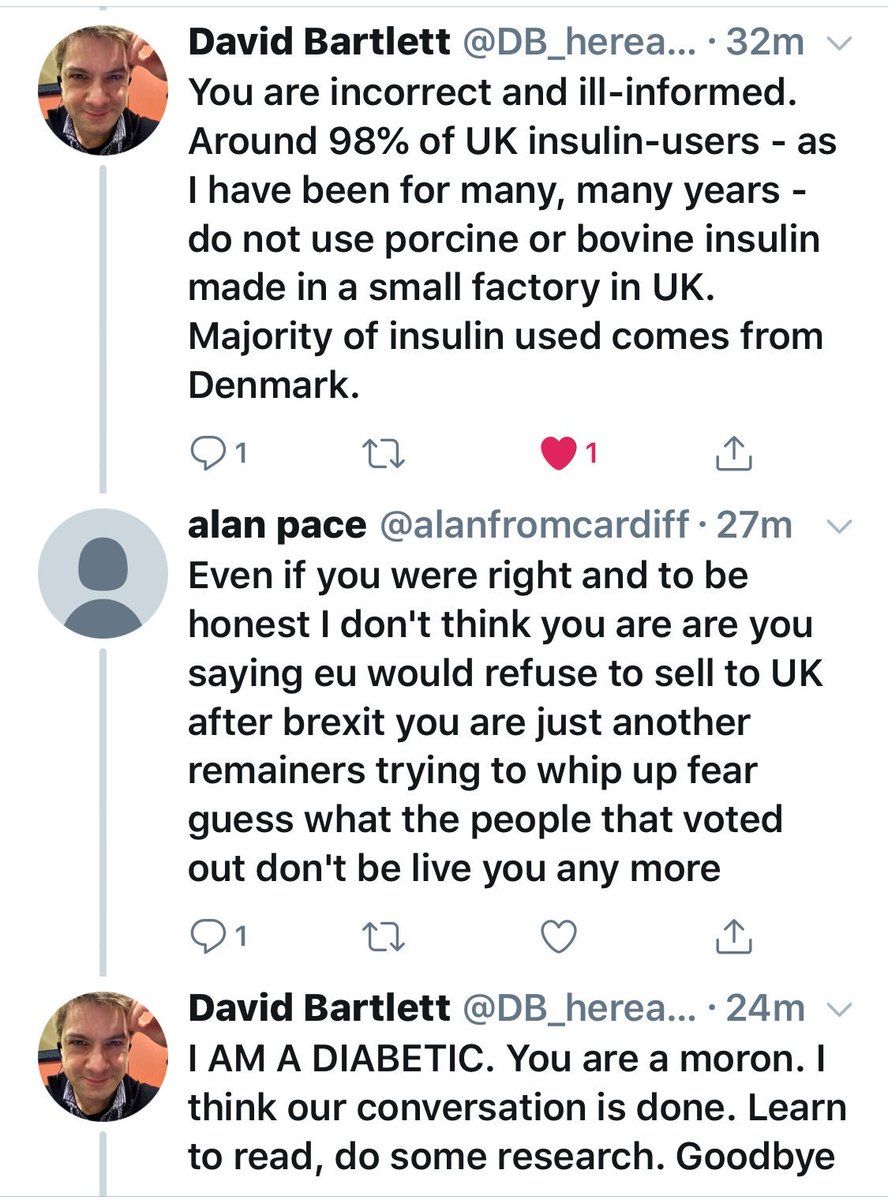
Task: Share alan pace's Brexit tweet
Action: tap(733, 935)
